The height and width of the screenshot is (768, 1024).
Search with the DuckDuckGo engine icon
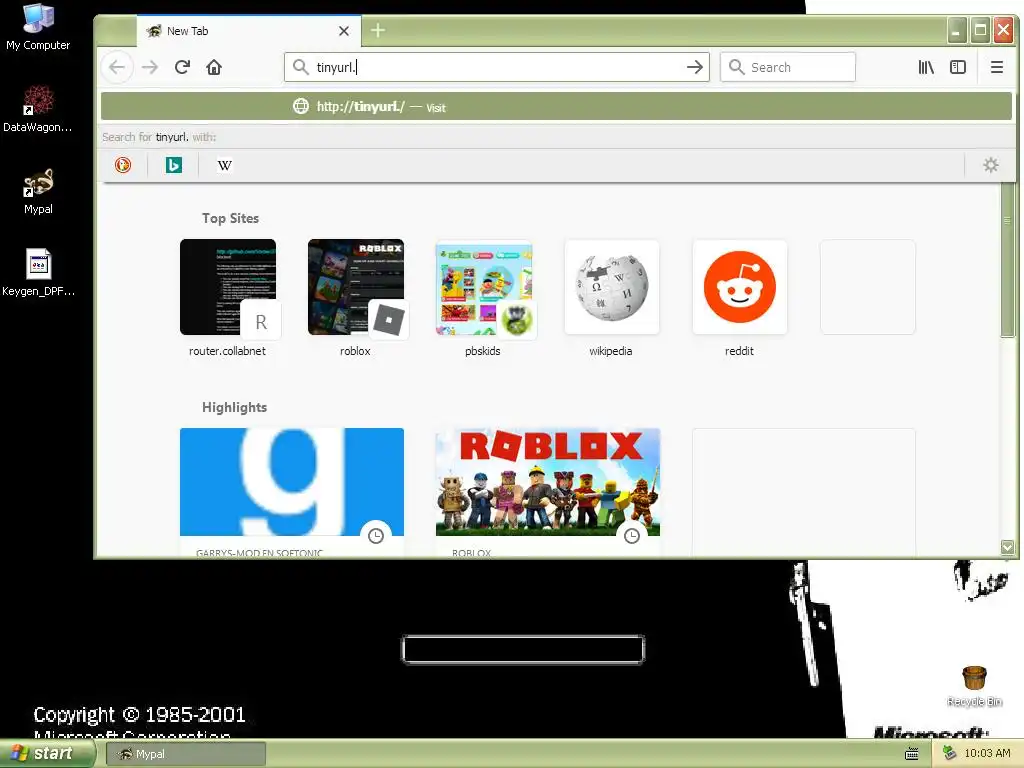point(123,165)
